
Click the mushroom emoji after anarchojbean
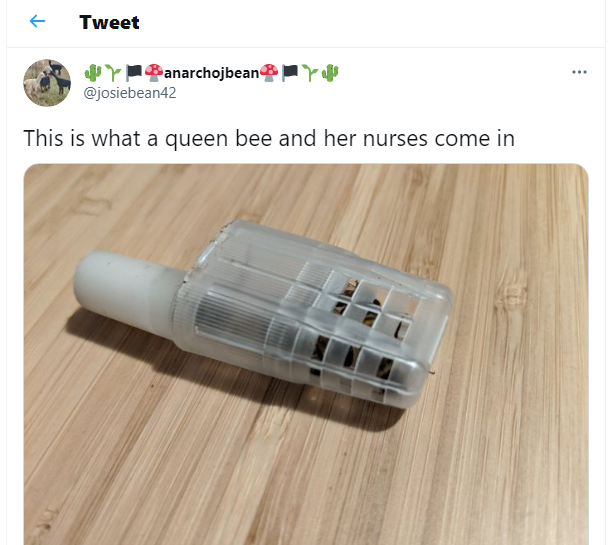pyautogui.click(x=269, y=73)
